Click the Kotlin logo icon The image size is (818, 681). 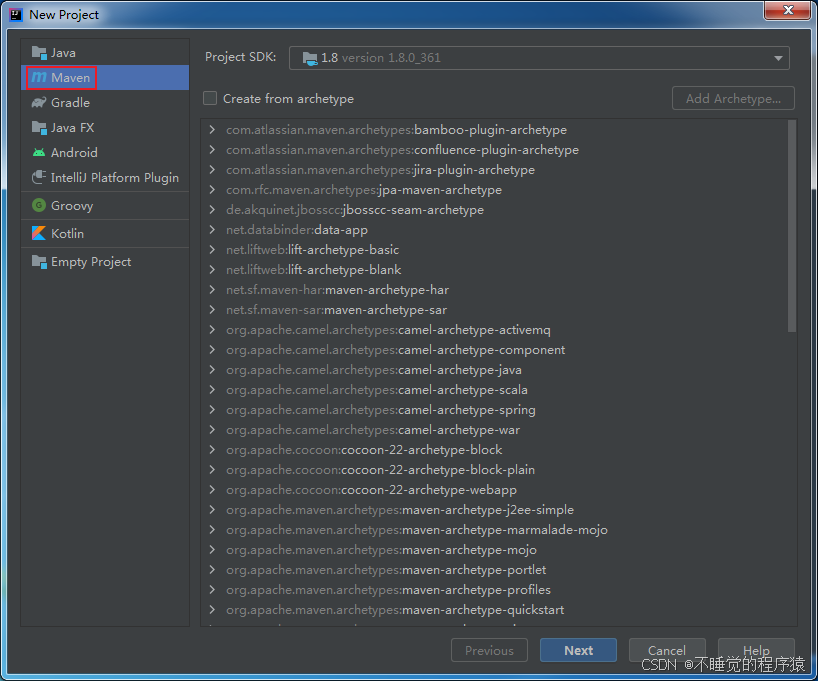[39, 233]
